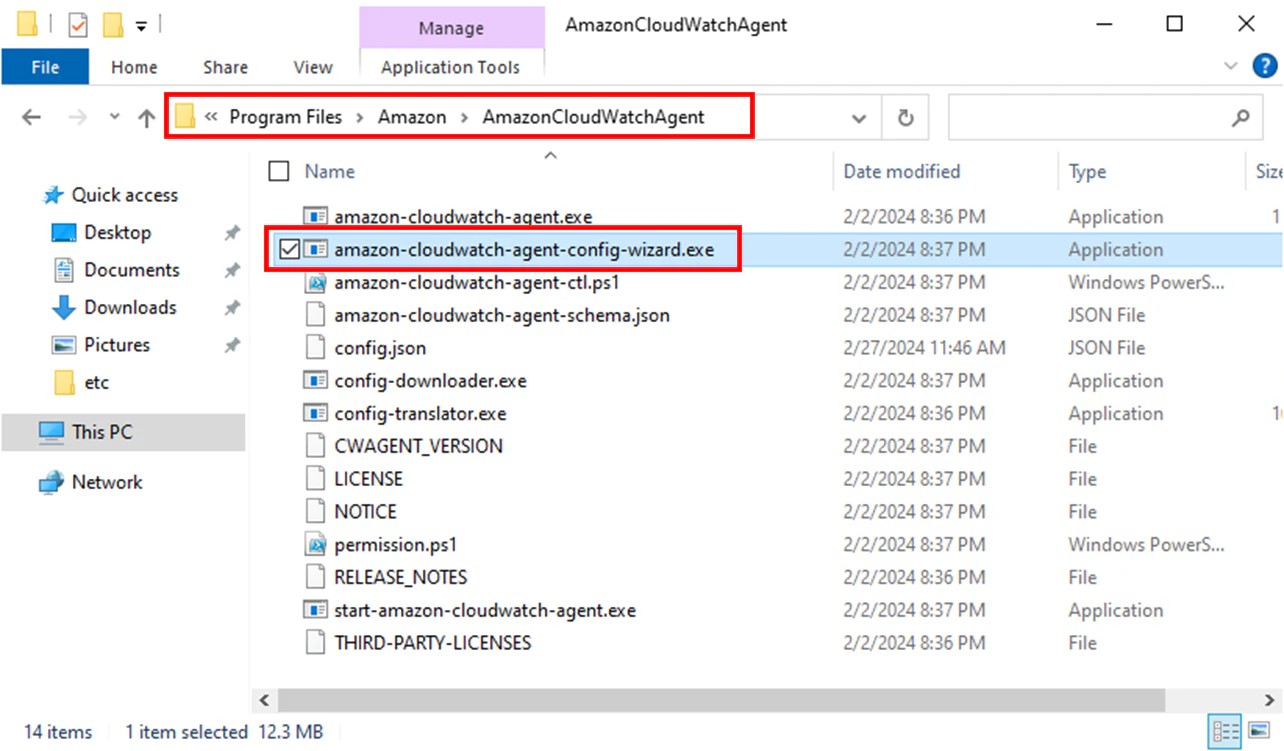Select amazon-cloudwatch-agent-ctl.ps1 PowerShell script icon
The height and width of the screenshot is (751, 1284).
pyautogui.click(x=316, y=283)
